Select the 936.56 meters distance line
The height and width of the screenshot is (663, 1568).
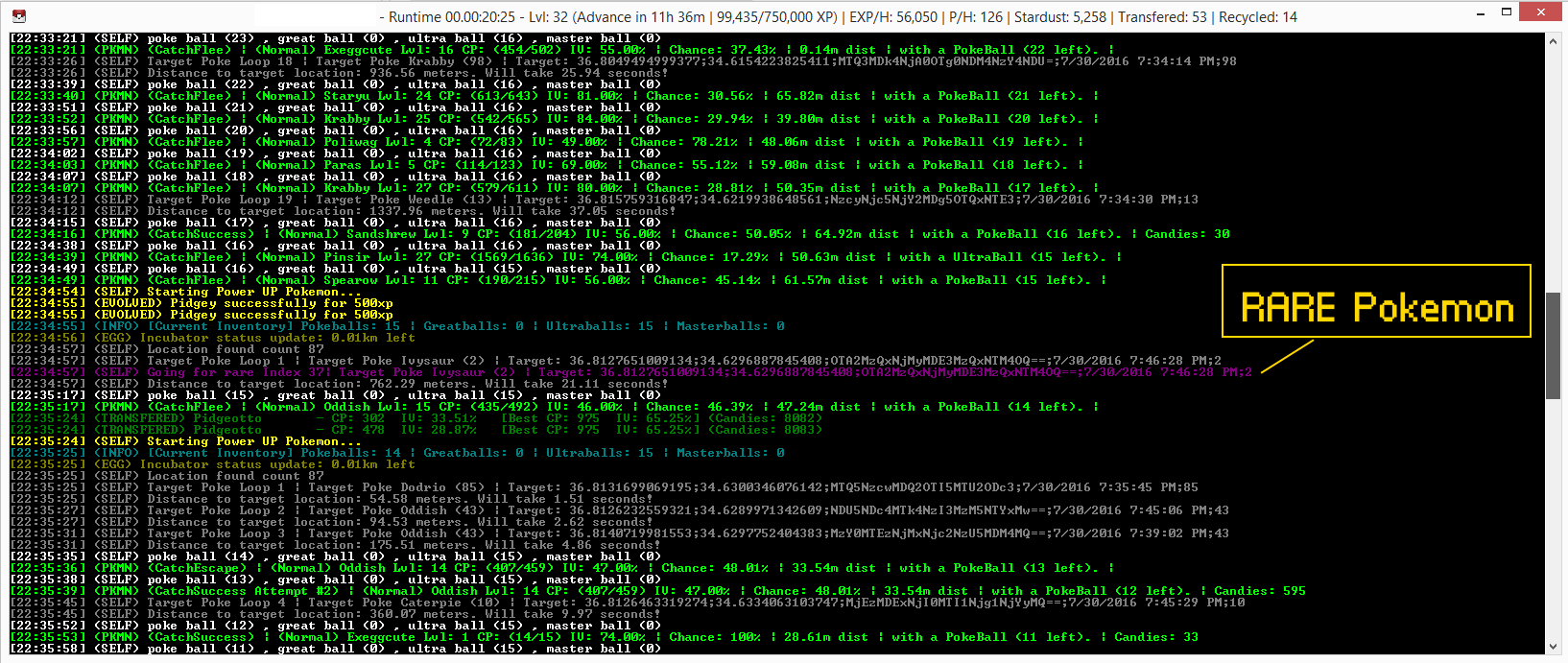tap(340, 73)
